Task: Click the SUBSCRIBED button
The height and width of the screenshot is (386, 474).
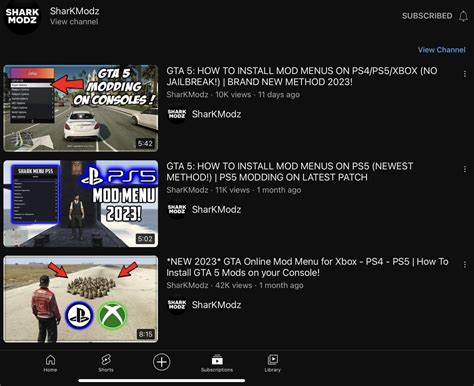Action: coord(427,16)
